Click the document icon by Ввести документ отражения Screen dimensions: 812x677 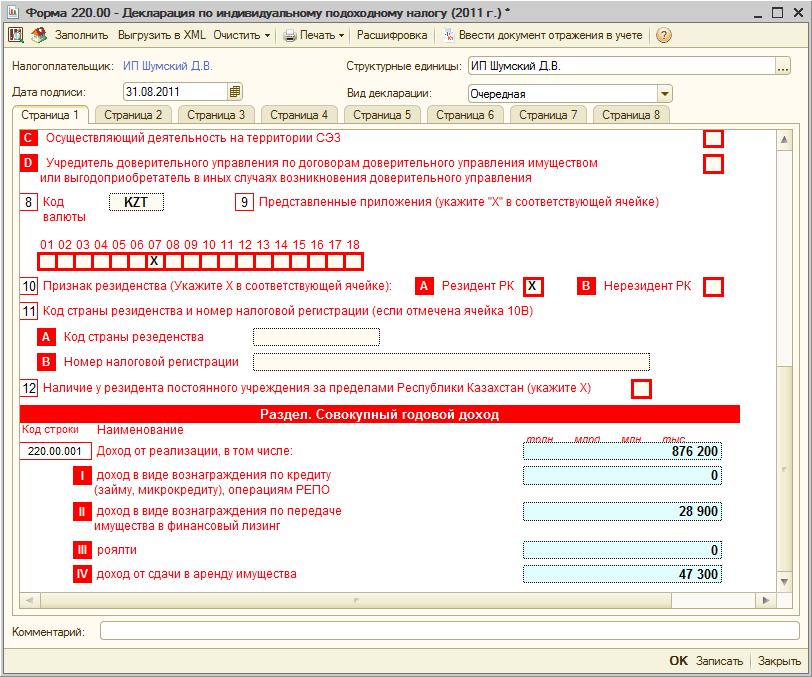point(449,35)
